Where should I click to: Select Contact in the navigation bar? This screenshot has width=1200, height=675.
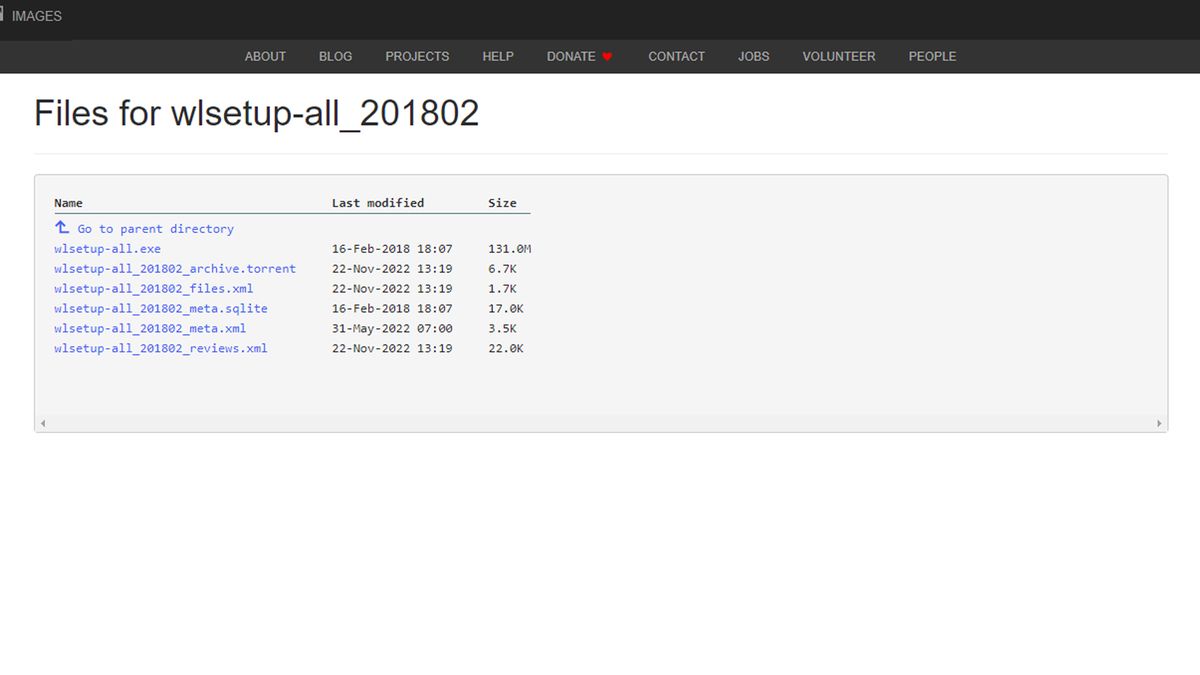[676, 57]
